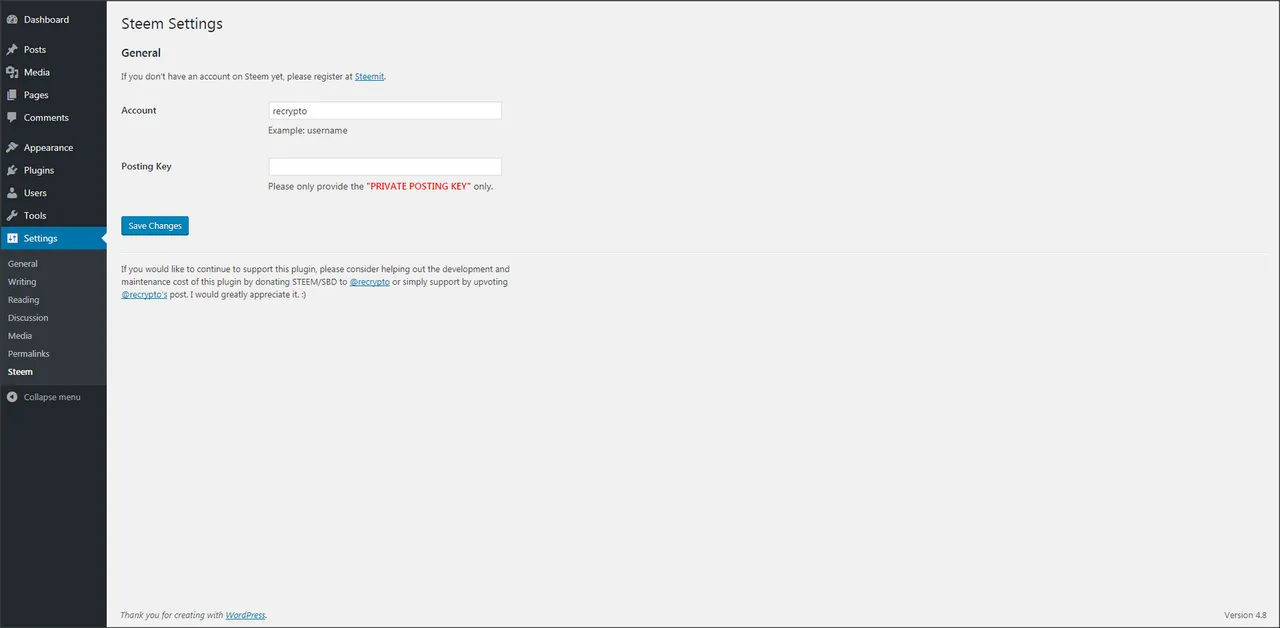Viewport: 1280px width, 628px height.
Task: Follow the Steemit registration link
Action: click(x=369, y=76)
